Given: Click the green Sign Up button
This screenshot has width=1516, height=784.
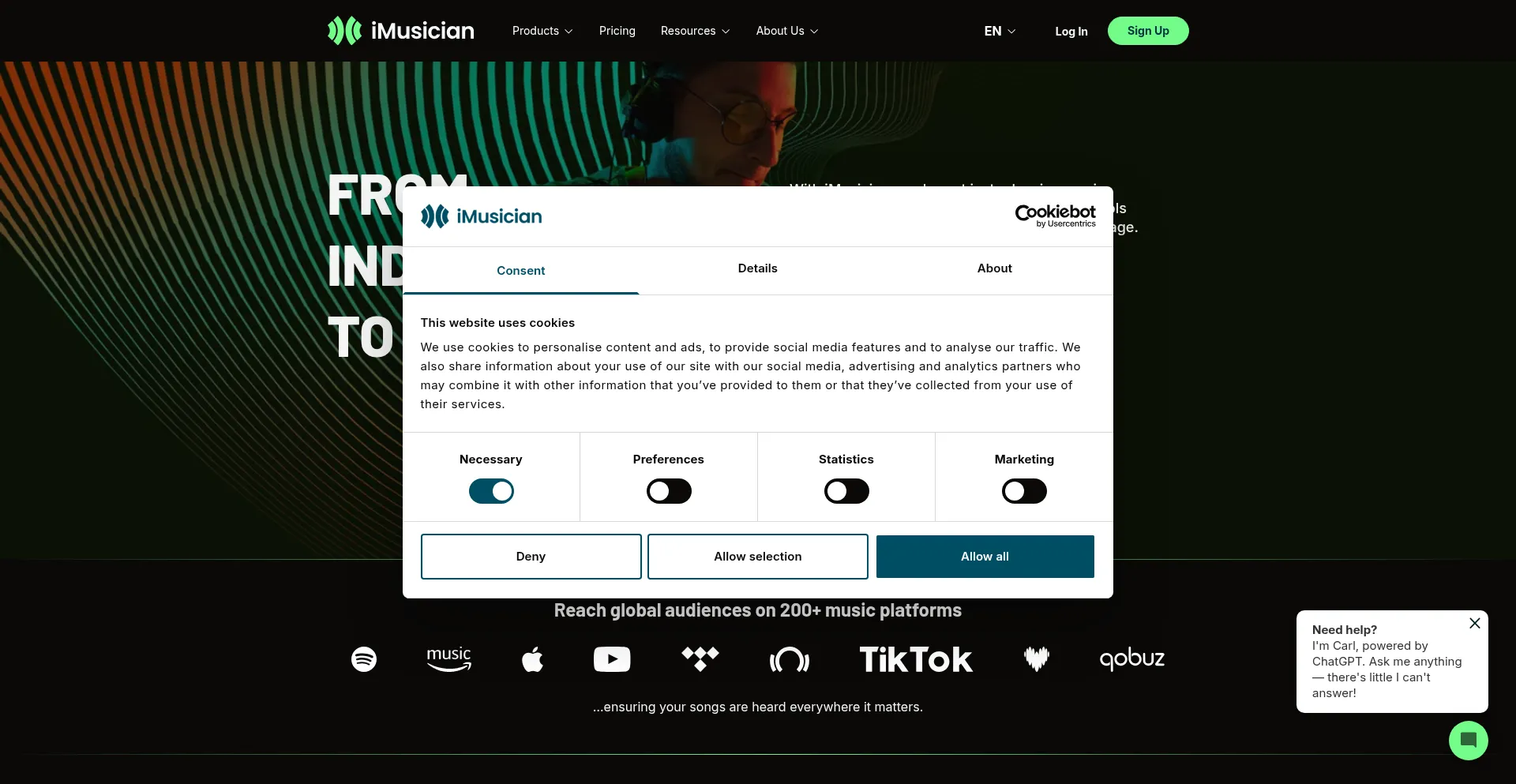Looking at the screenshot, I should (1148, 31).
